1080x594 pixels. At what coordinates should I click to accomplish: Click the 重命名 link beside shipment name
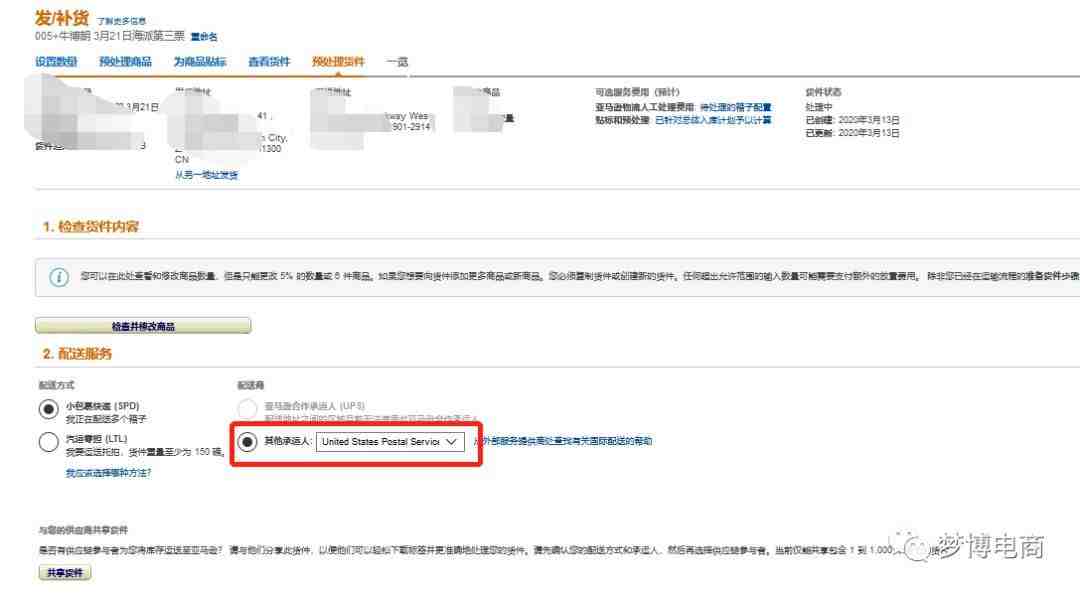(x=204, y=37)
